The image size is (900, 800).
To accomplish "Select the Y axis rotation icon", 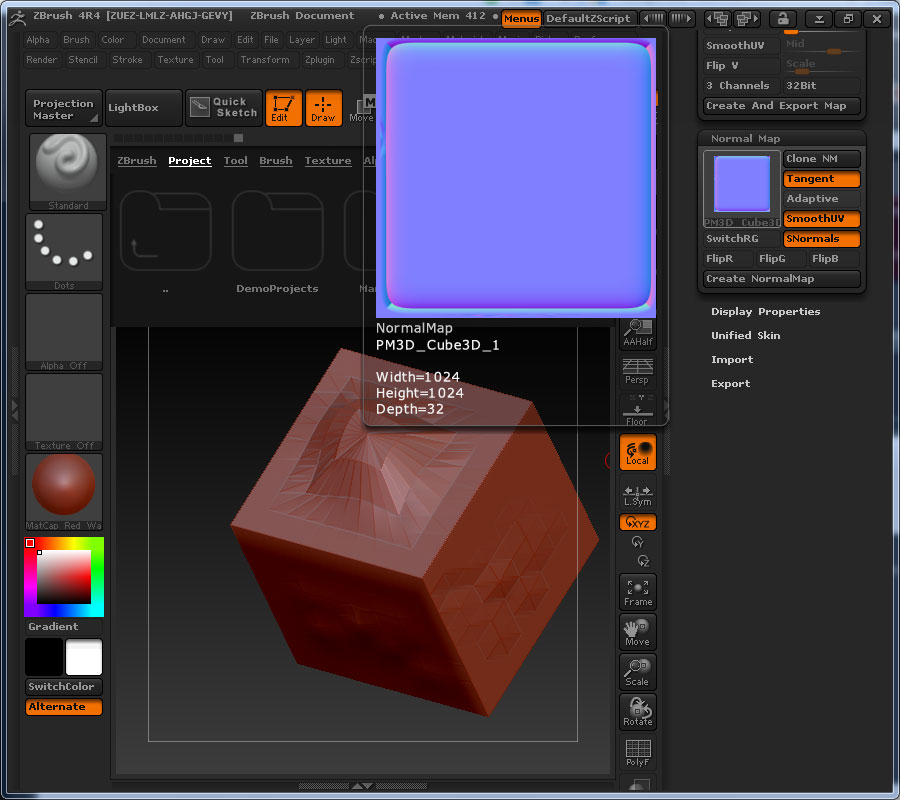I will click(x=637, y=542).
